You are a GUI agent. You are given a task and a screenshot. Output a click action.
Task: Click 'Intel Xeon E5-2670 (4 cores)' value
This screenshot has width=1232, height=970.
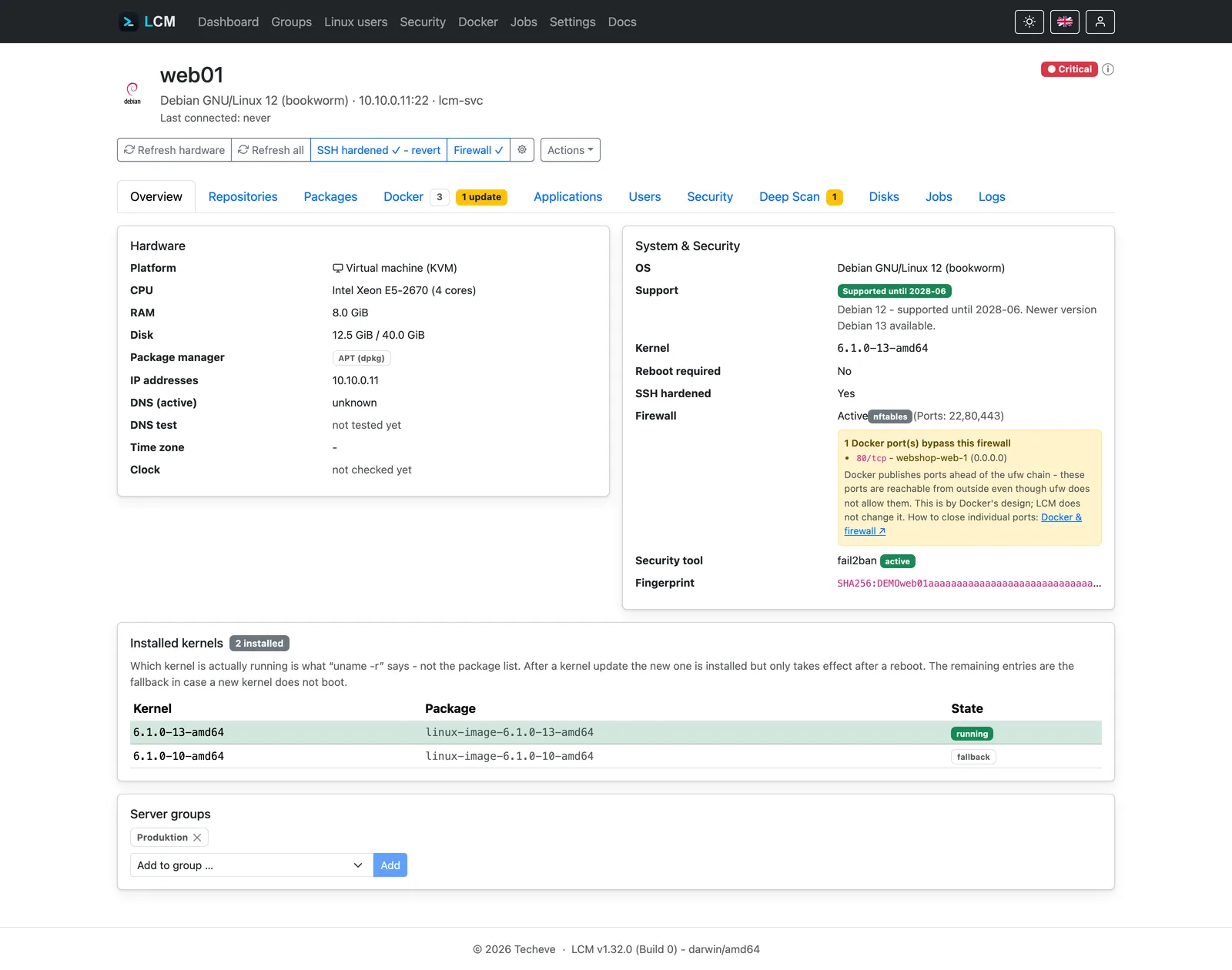(404, 290)
